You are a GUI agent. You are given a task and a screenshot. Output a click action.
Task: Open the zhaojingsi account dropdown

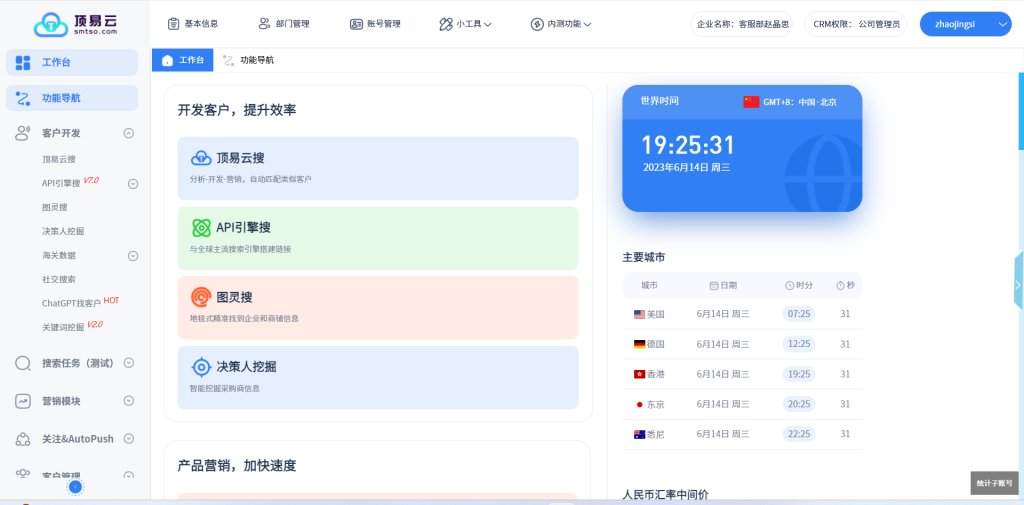click(1003, 23)
